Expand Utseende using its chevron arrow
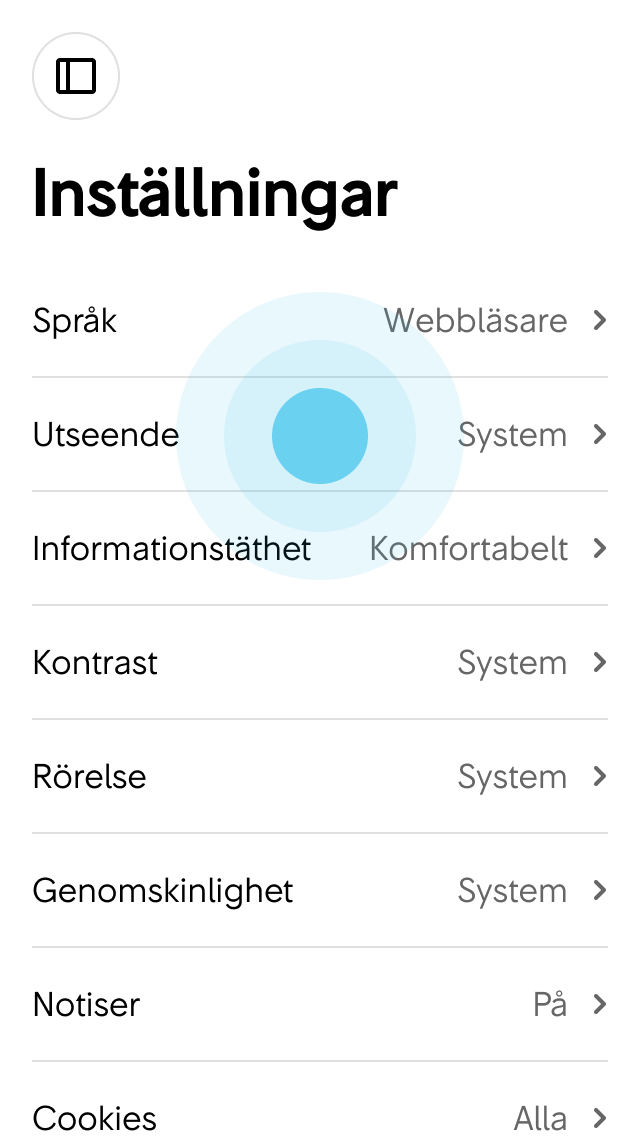The height and width of the screenshot is (1136, 640). [x=599, y=435]
